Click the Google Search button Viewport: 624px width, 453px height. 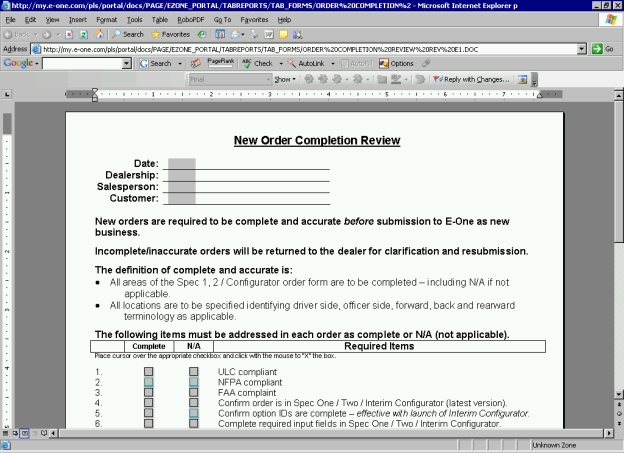point(156,63)
